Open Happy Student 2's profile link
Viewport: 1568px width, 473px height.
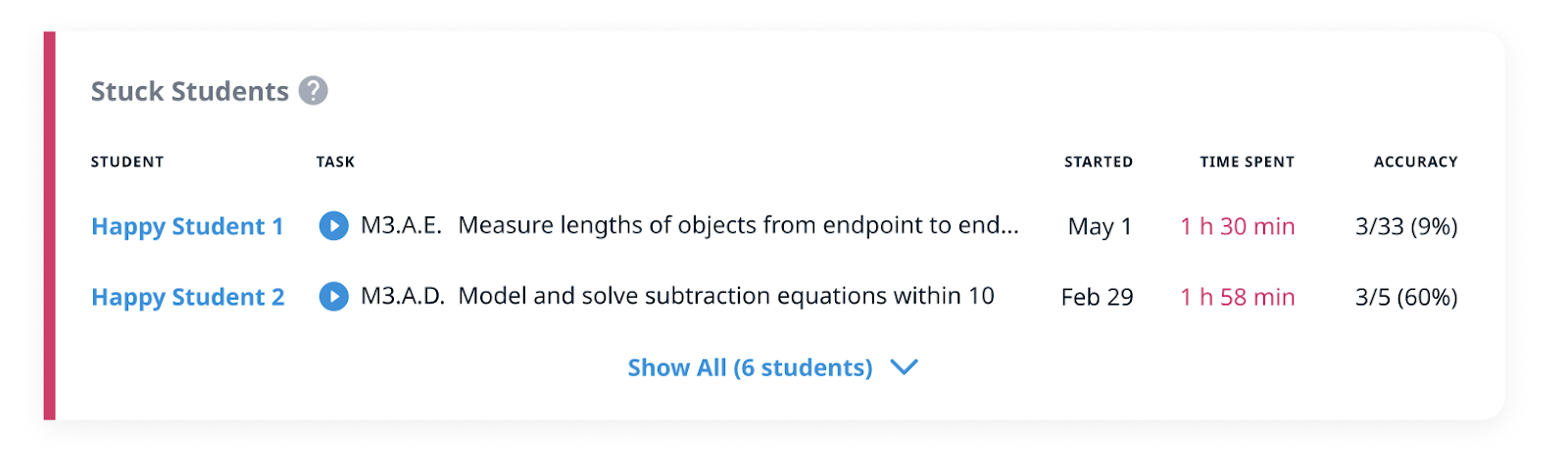(x=187, y=297)
